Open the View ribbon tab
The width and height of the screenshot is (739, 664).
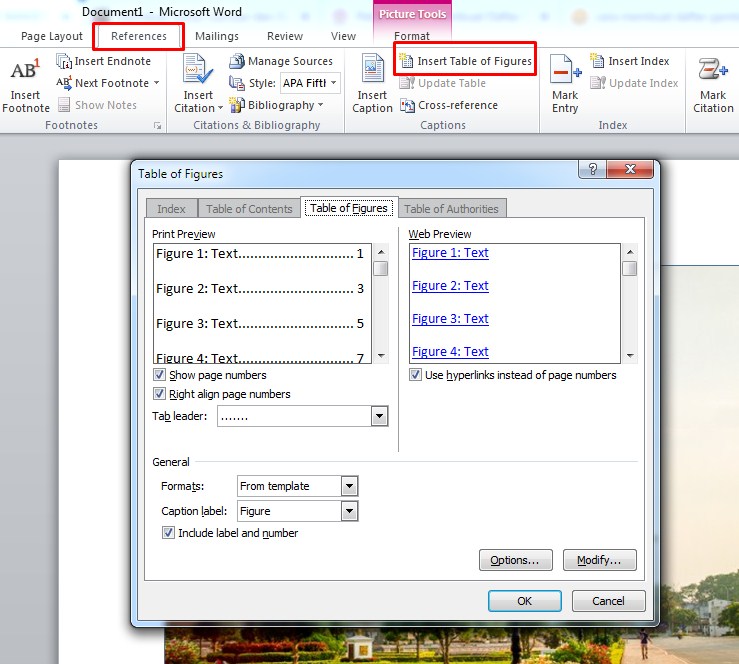tap(343, 36)
